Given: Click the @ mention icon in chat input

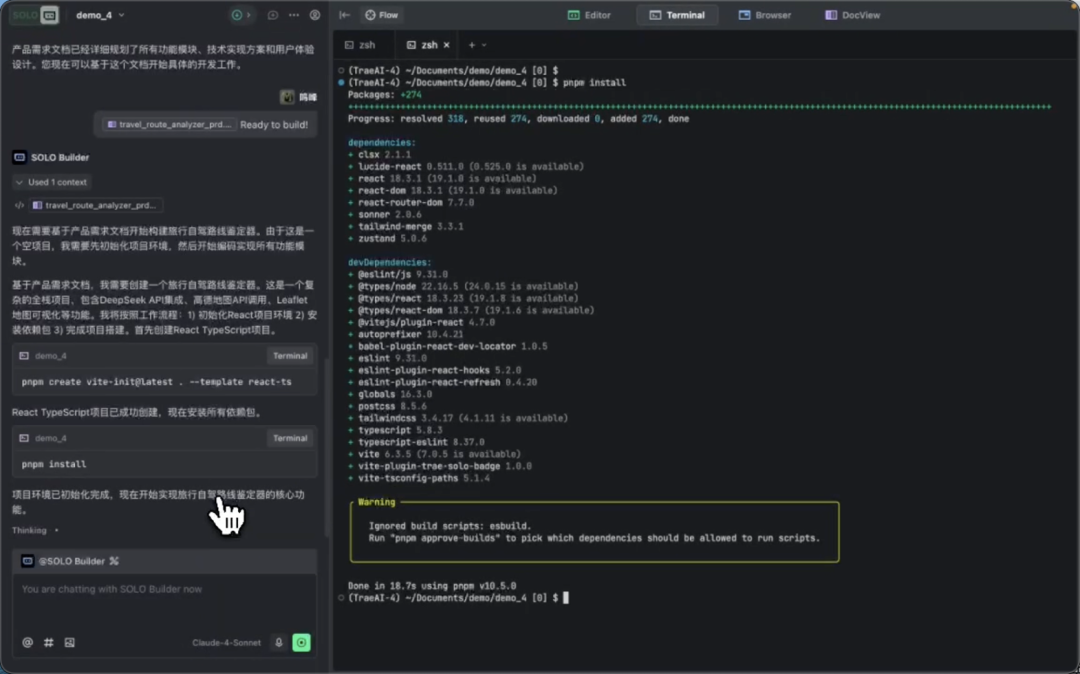Looking at the screenshot, I should (28, 642).
